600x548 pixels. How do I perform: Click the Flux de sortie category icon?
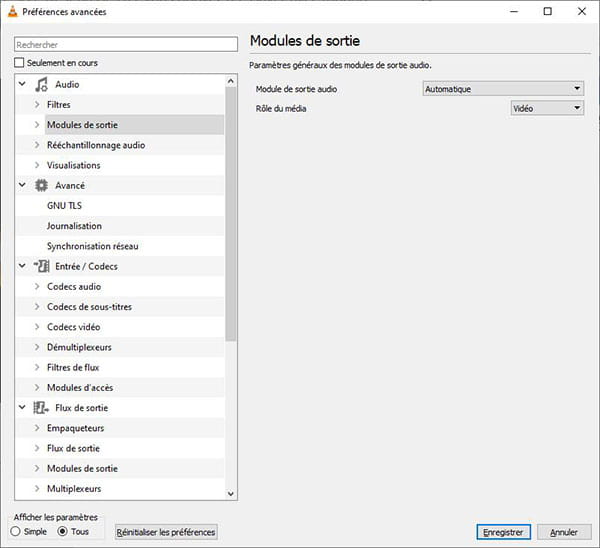coord(41,408)
